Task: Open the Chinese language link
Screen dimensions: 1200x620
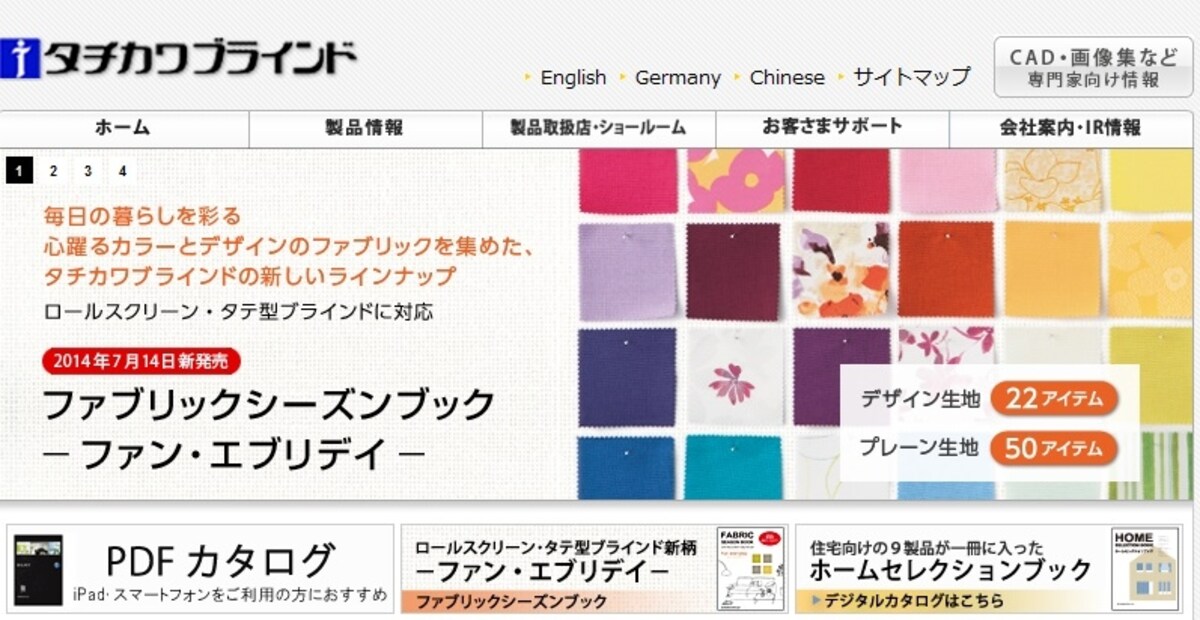Action: (x=787, y=77)
